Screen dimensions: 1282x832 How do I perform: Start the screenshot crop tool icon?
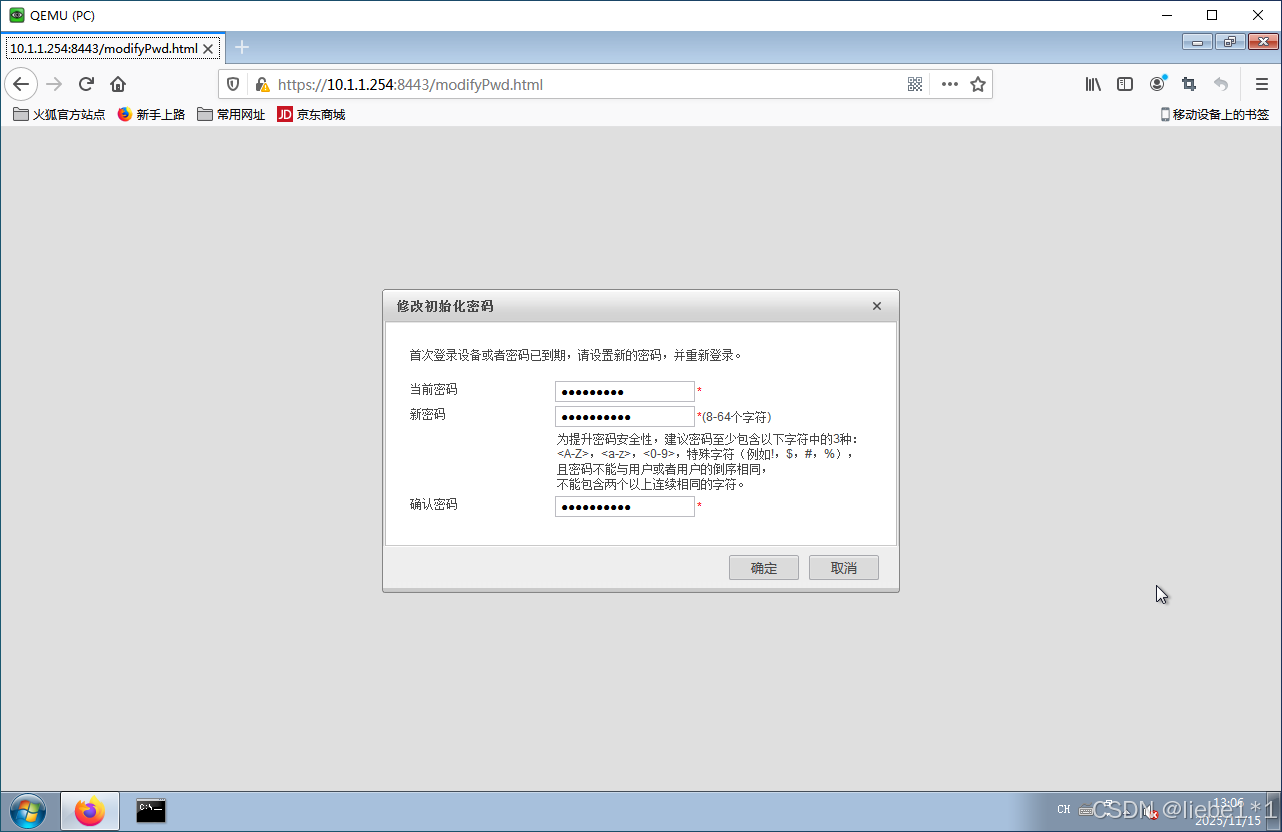tap(1189, 84)
